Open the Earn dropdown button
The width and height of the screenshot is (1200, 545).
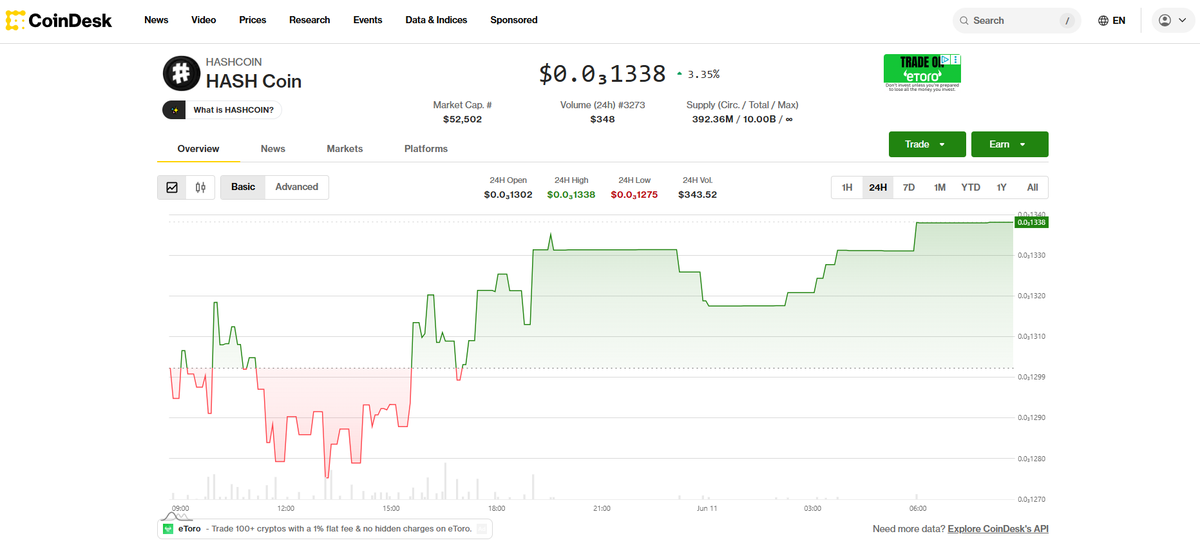[1009, 144]
